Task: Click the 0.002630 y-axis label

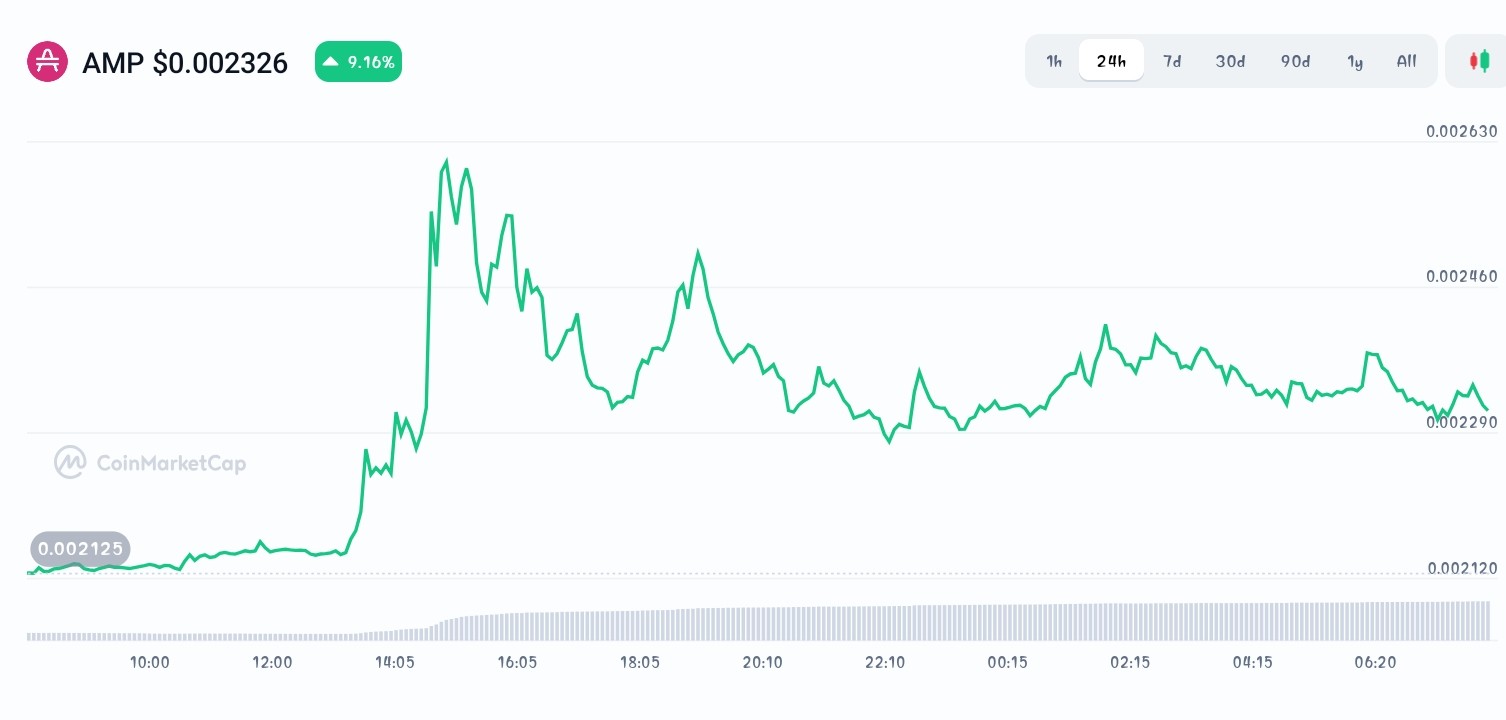Action: tap(1462, 131)
